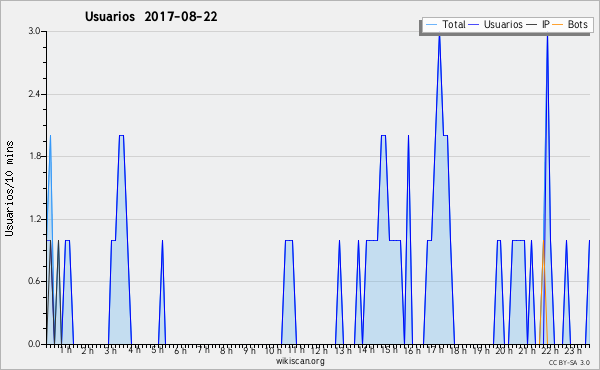The width and height of the screenshot is (600, 370).
Task: Click the y-axis value 0.6
Action: pyautogui.click(x=35, y=281)
